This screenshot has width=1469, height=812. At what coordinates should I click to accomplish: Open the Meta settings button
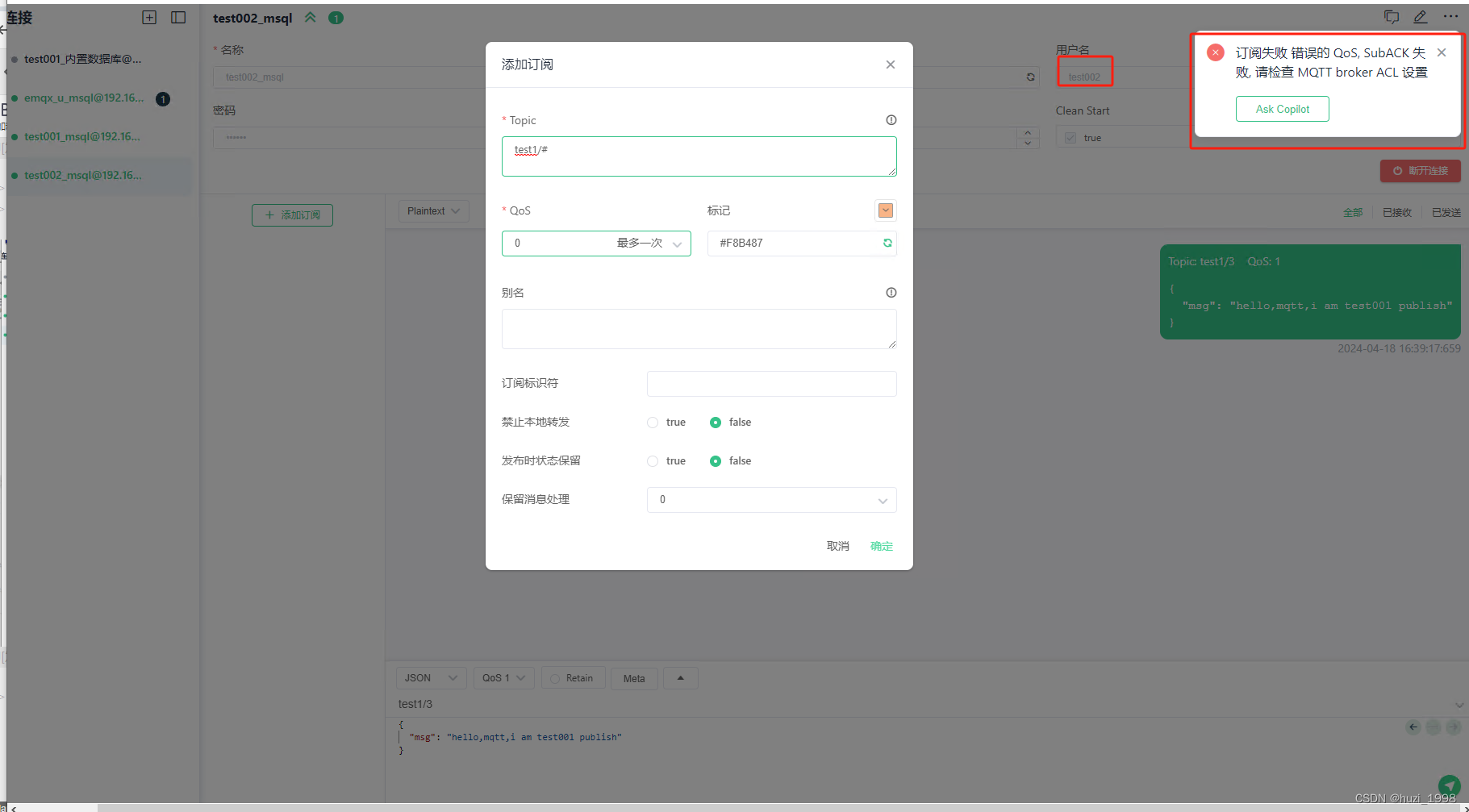click(634, 678)
